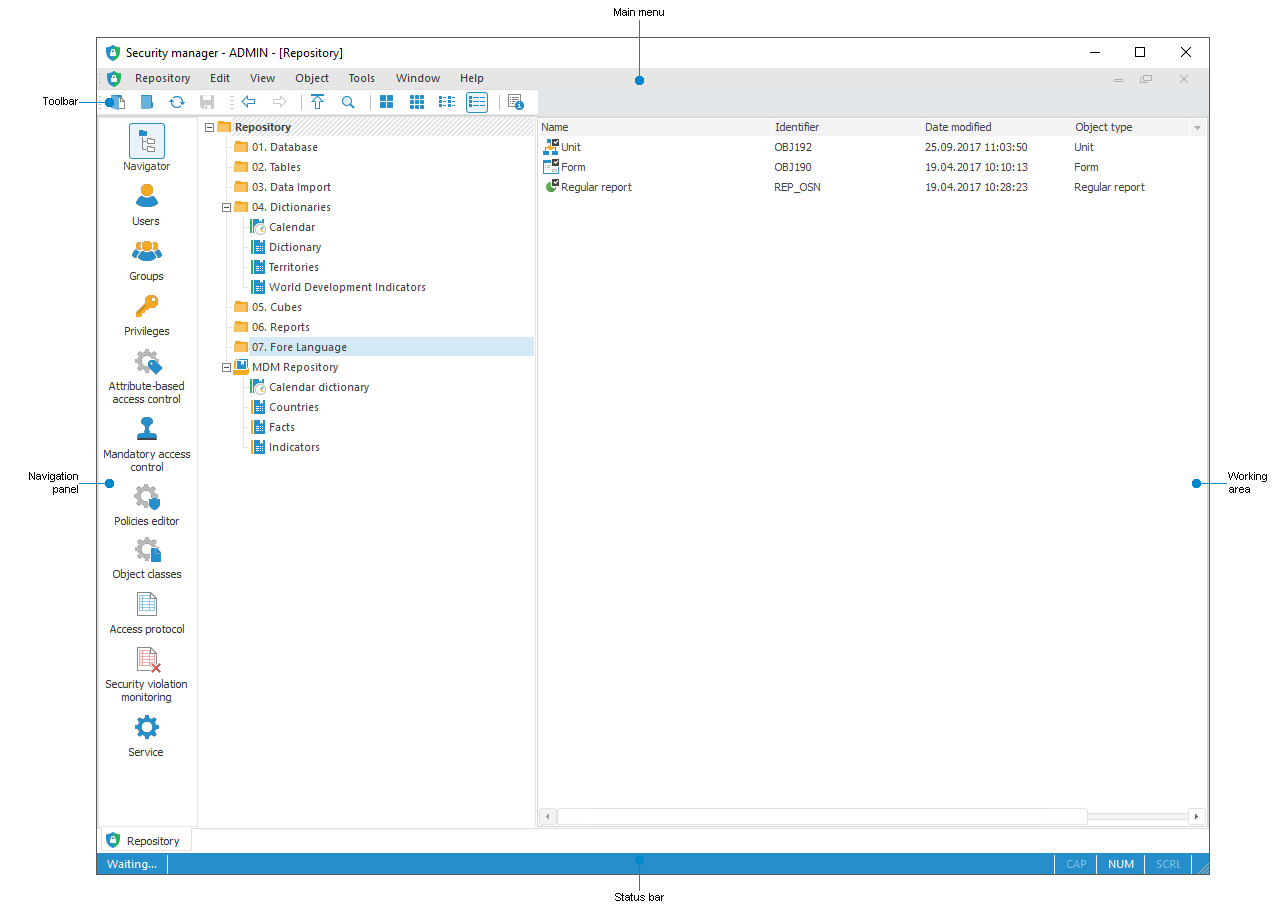Toggle the small icons view mode

tap(416, 101)
